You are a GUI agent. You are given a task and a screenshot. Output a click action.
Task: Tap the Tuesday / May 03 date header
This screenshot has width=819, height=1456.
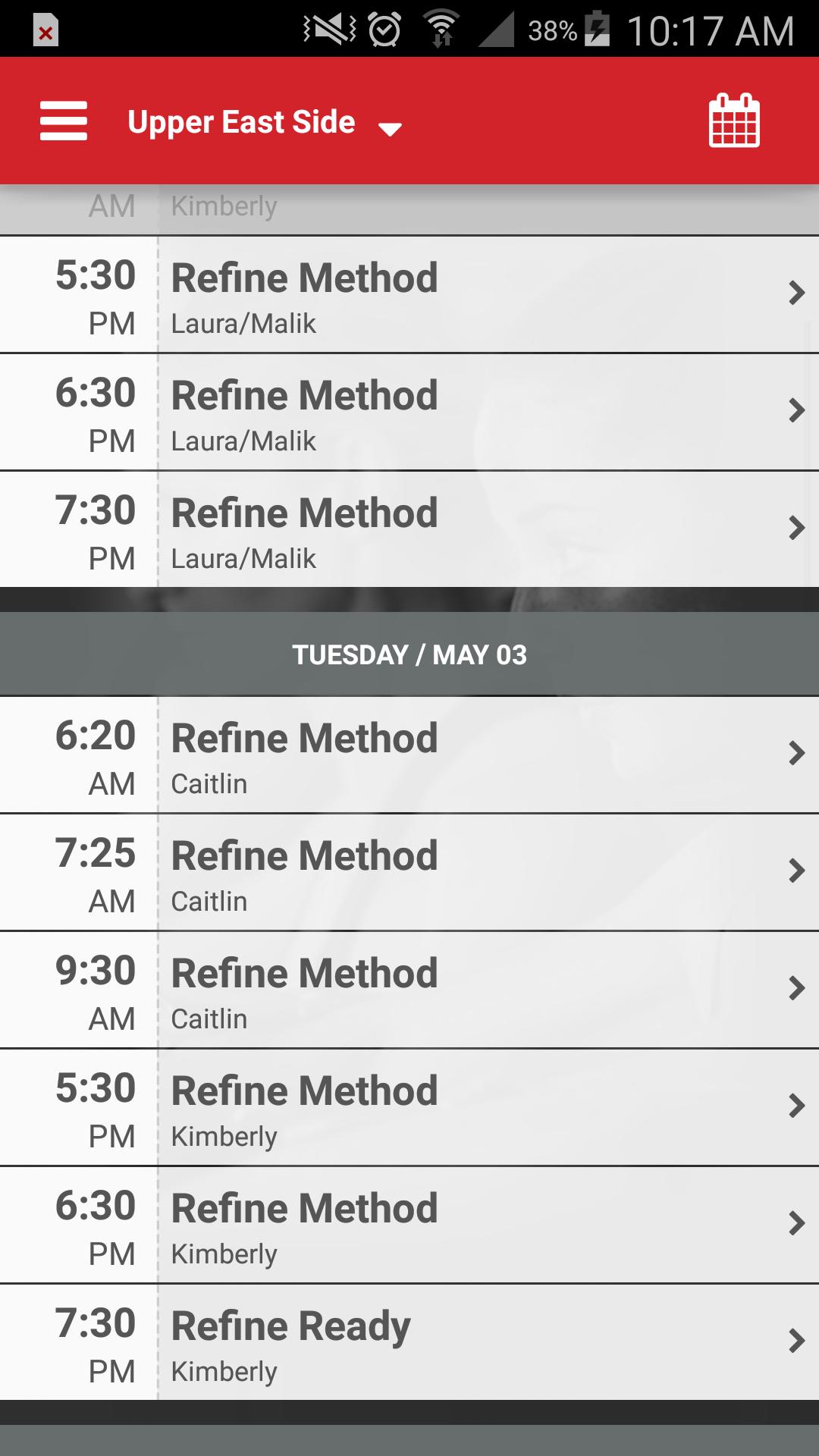[409, 654]
